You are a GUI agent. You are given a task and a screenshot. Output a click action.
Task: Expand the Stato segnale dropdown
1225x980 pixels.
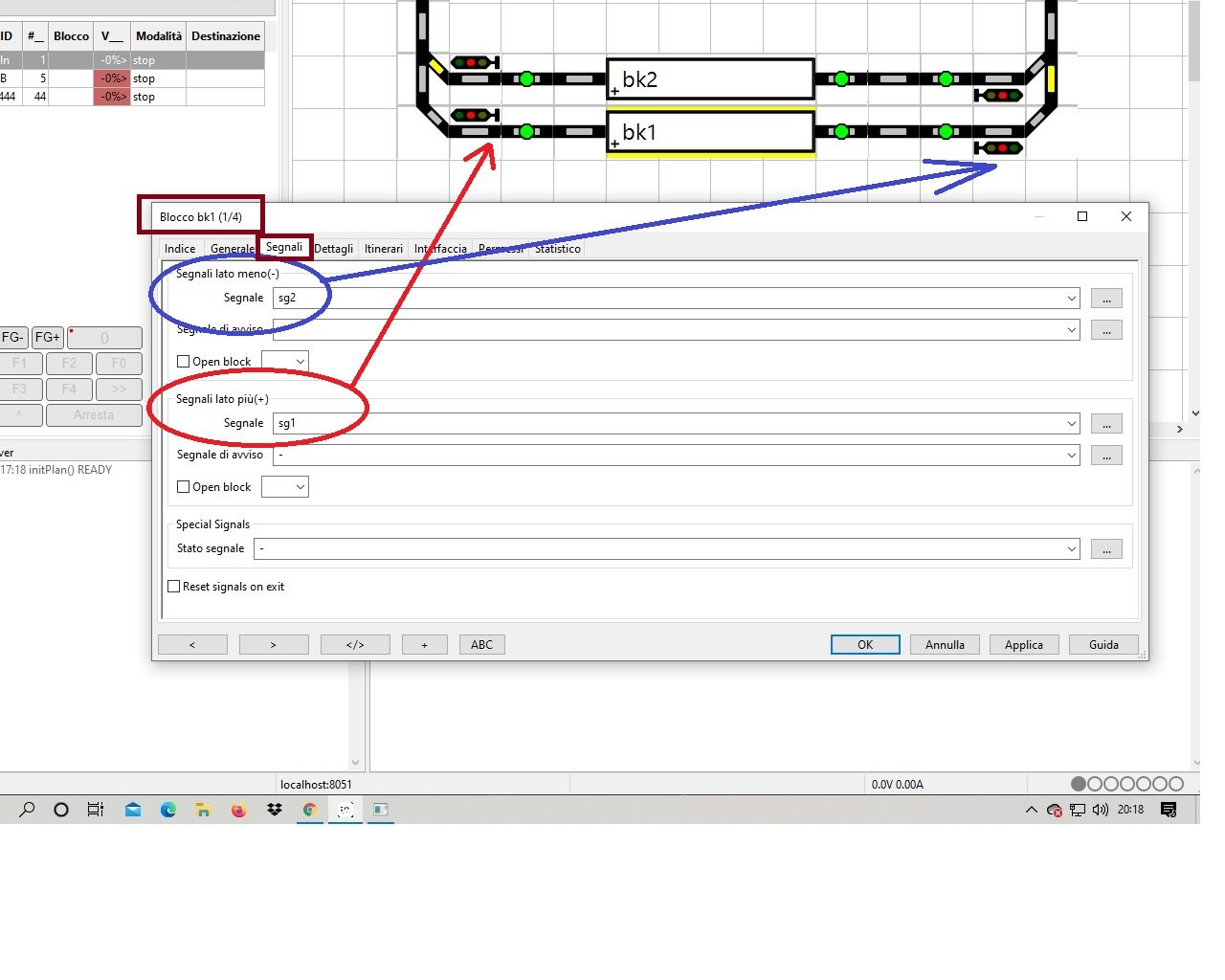pos(1071,549)
